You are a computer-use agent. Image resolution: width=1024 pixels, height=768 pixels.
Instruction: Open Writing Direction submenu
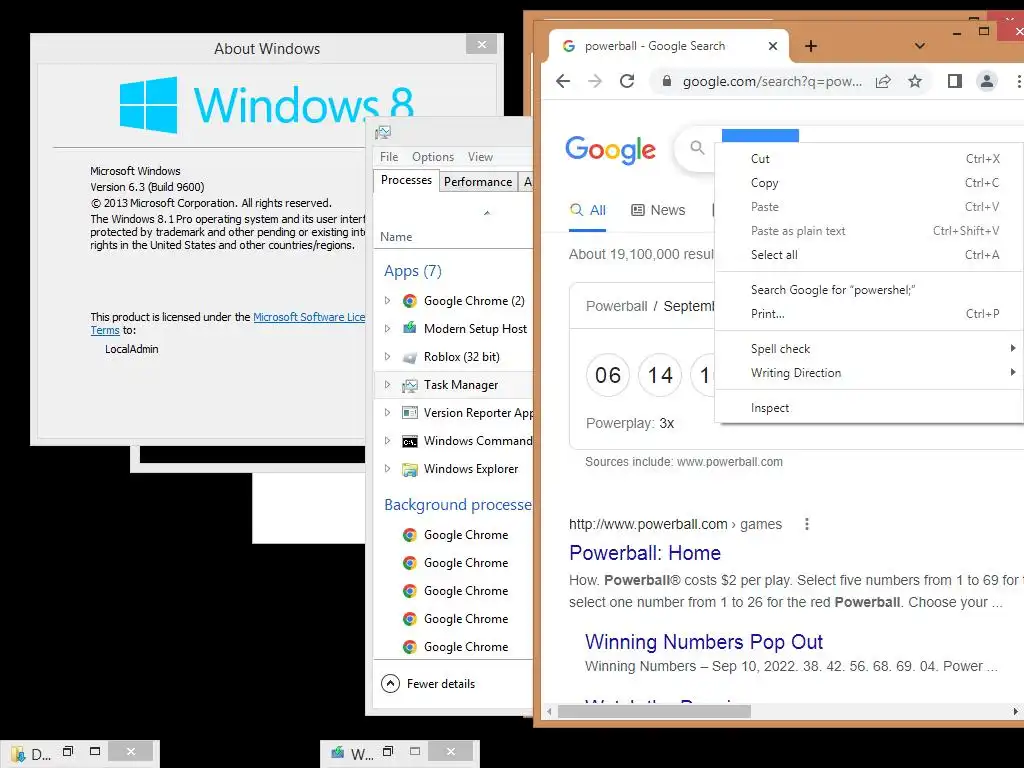pos(869,373)
